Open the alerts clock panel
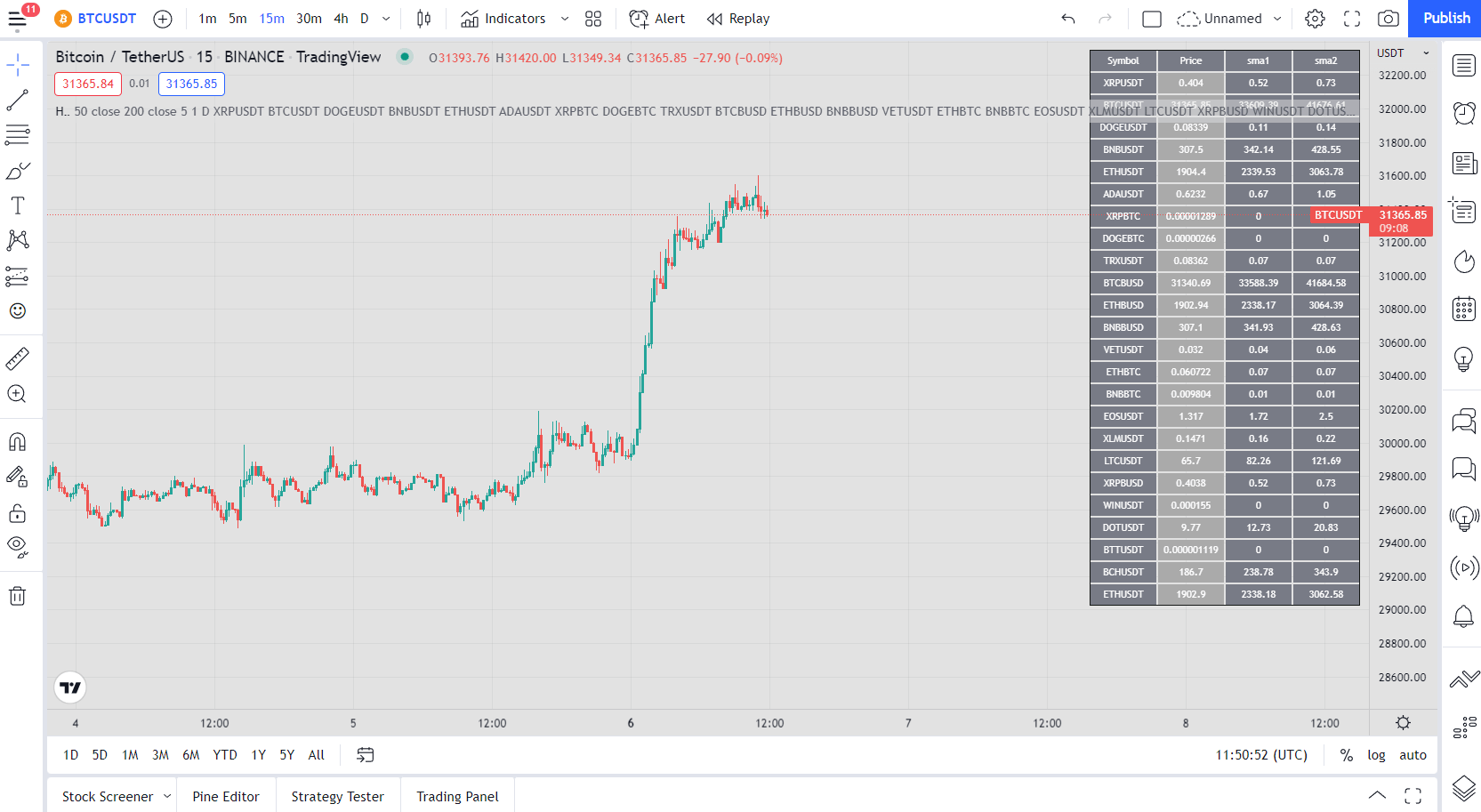1481x812 pixels. pyautogui.click(x=1463, y=113)
